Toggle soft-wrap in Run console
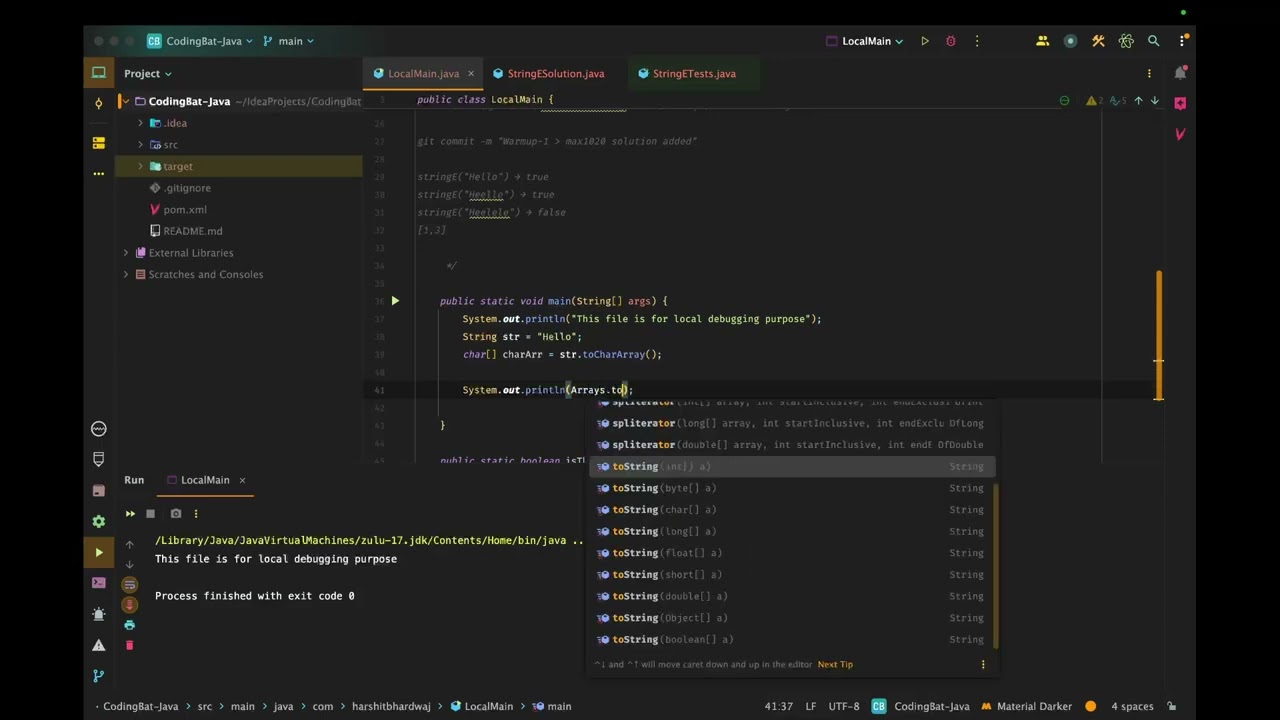This screenshot has height=720, width=1280. [129, 584]
